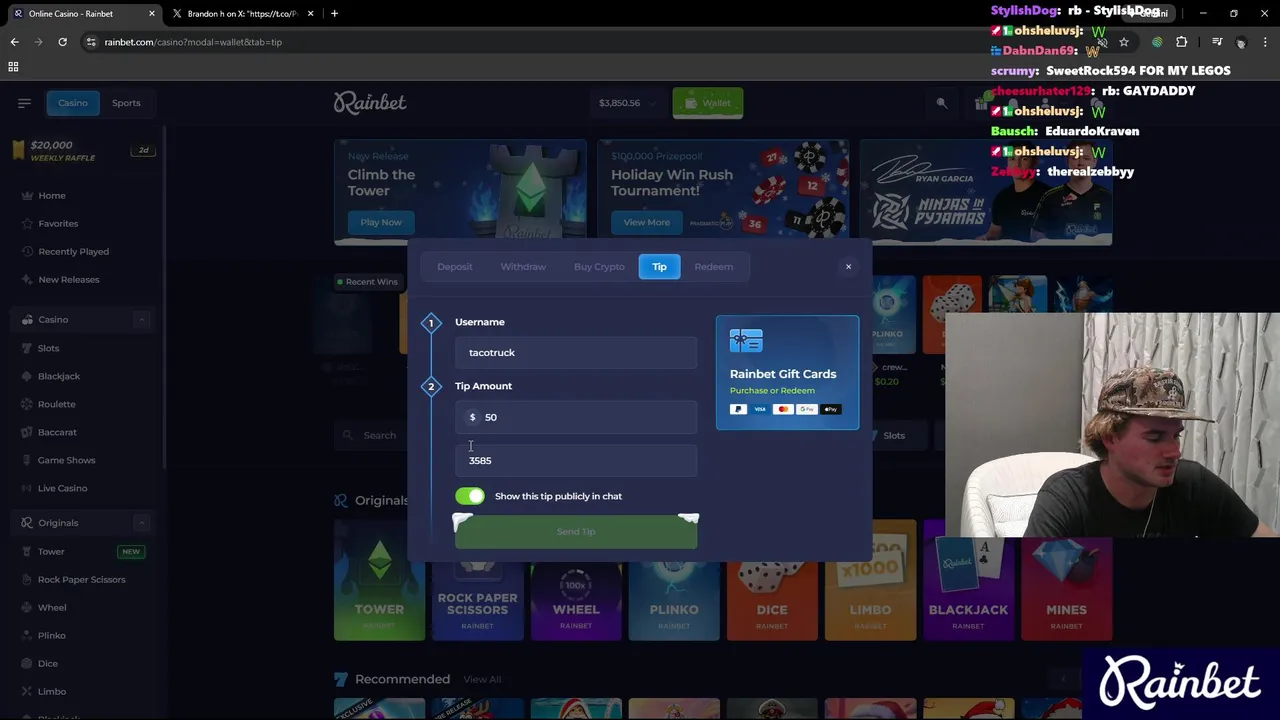Open the Buy Crypto tab

[599, 267]
